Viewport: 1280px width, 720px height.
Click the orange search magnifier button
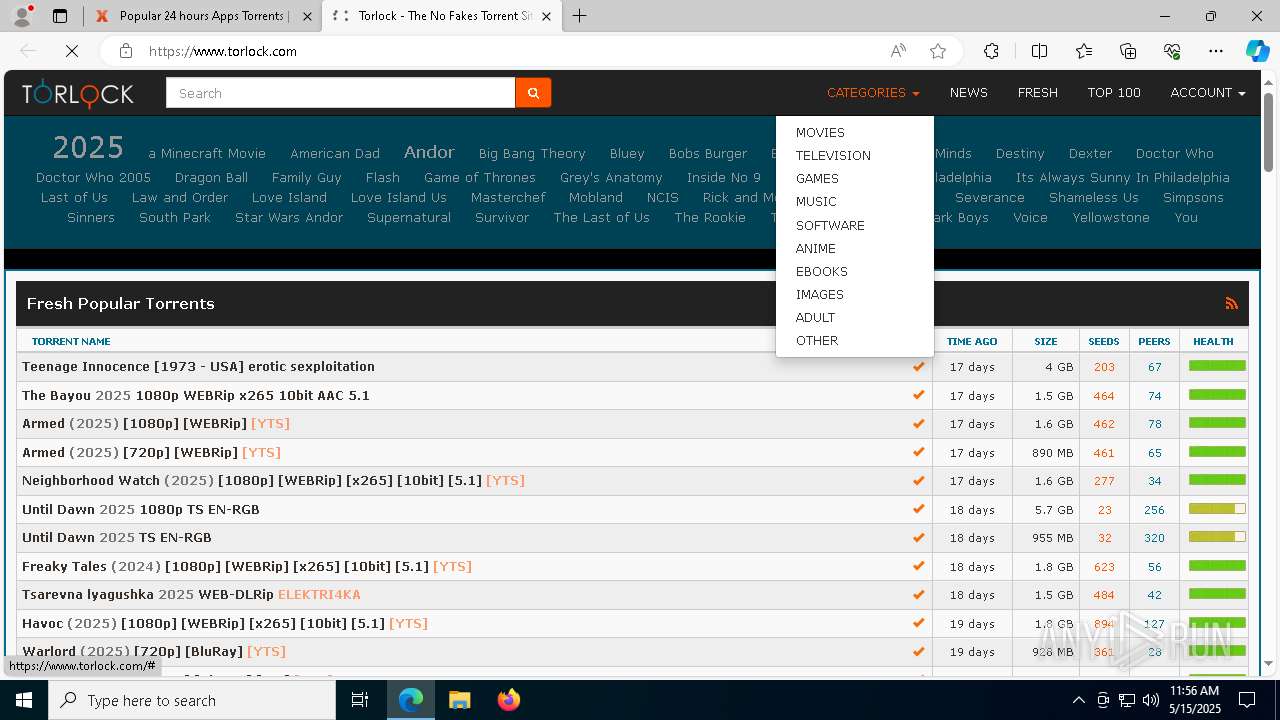pos(533,93)
